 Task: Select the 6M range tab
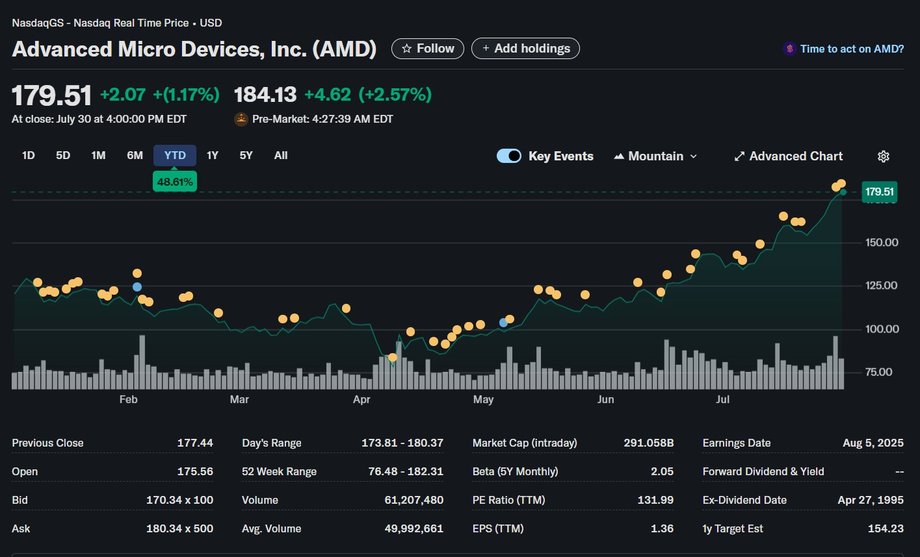pos(134,156)
